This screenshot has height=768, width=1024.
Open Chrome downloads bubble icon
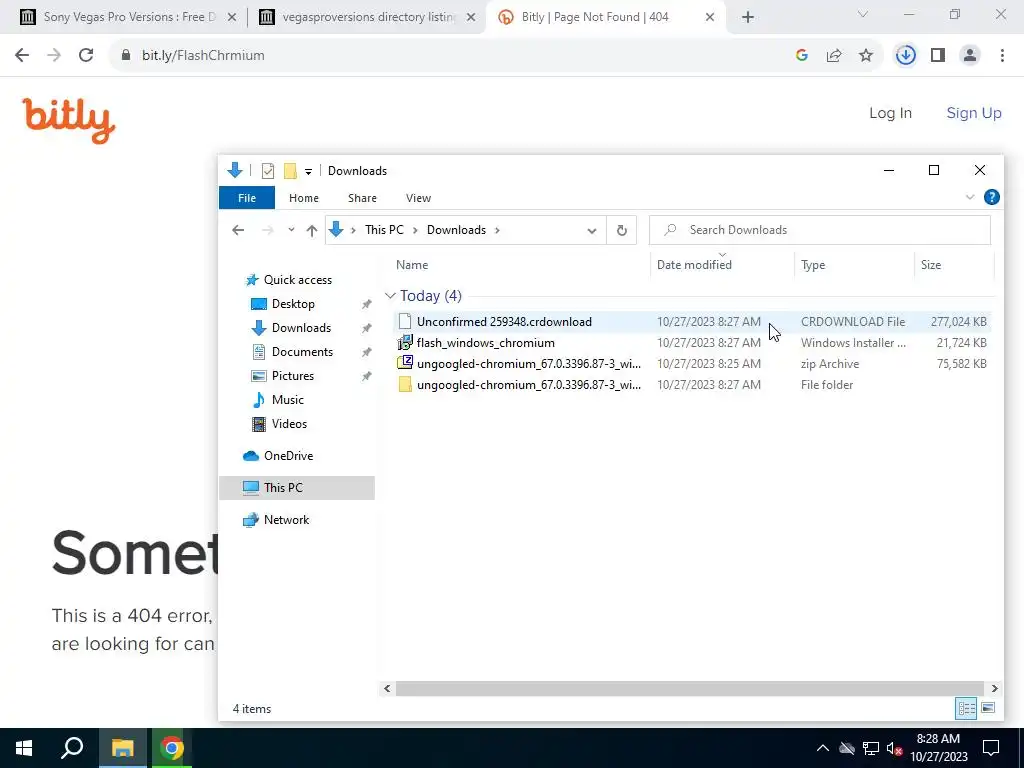coord(905,56)
